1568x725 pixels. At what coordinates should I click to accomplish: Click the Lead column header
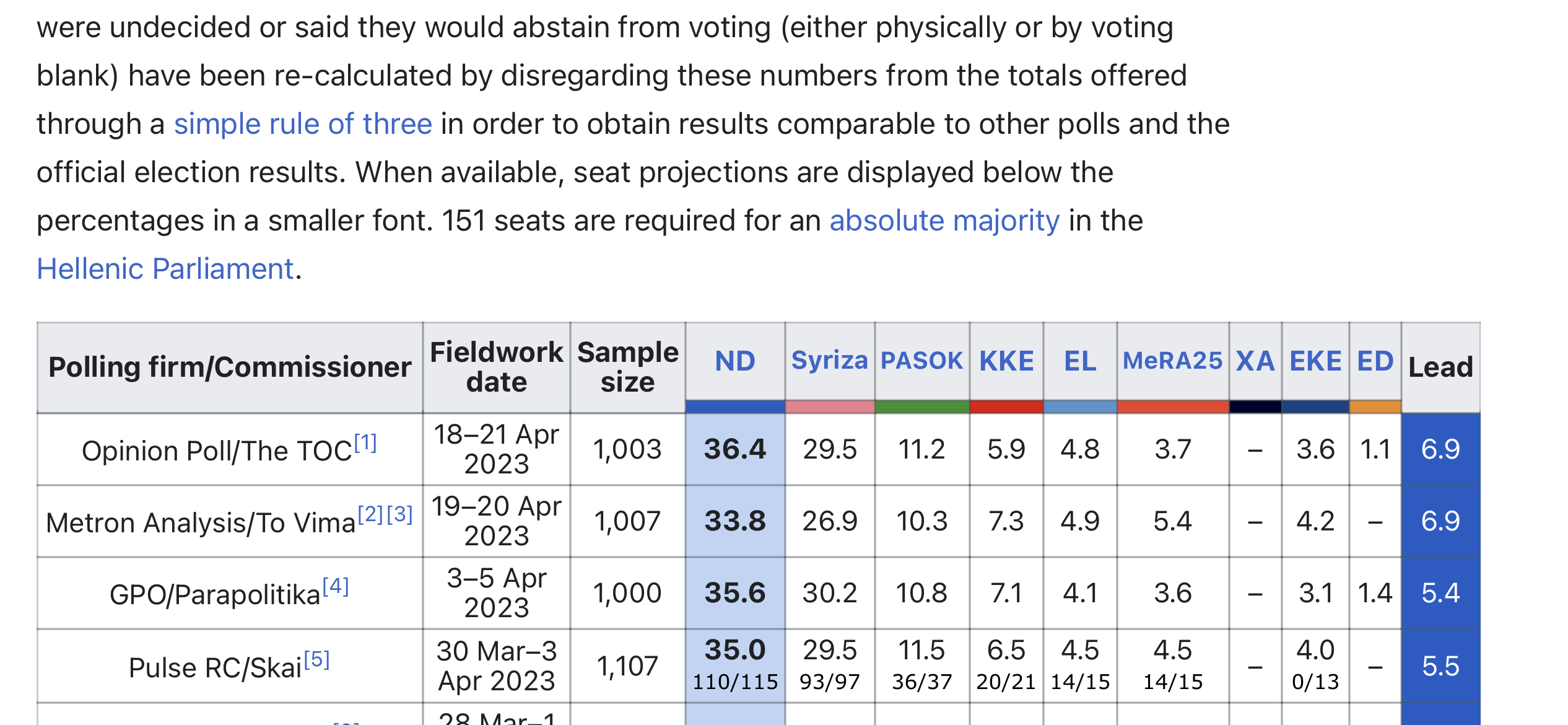[x=1440, y=367]
